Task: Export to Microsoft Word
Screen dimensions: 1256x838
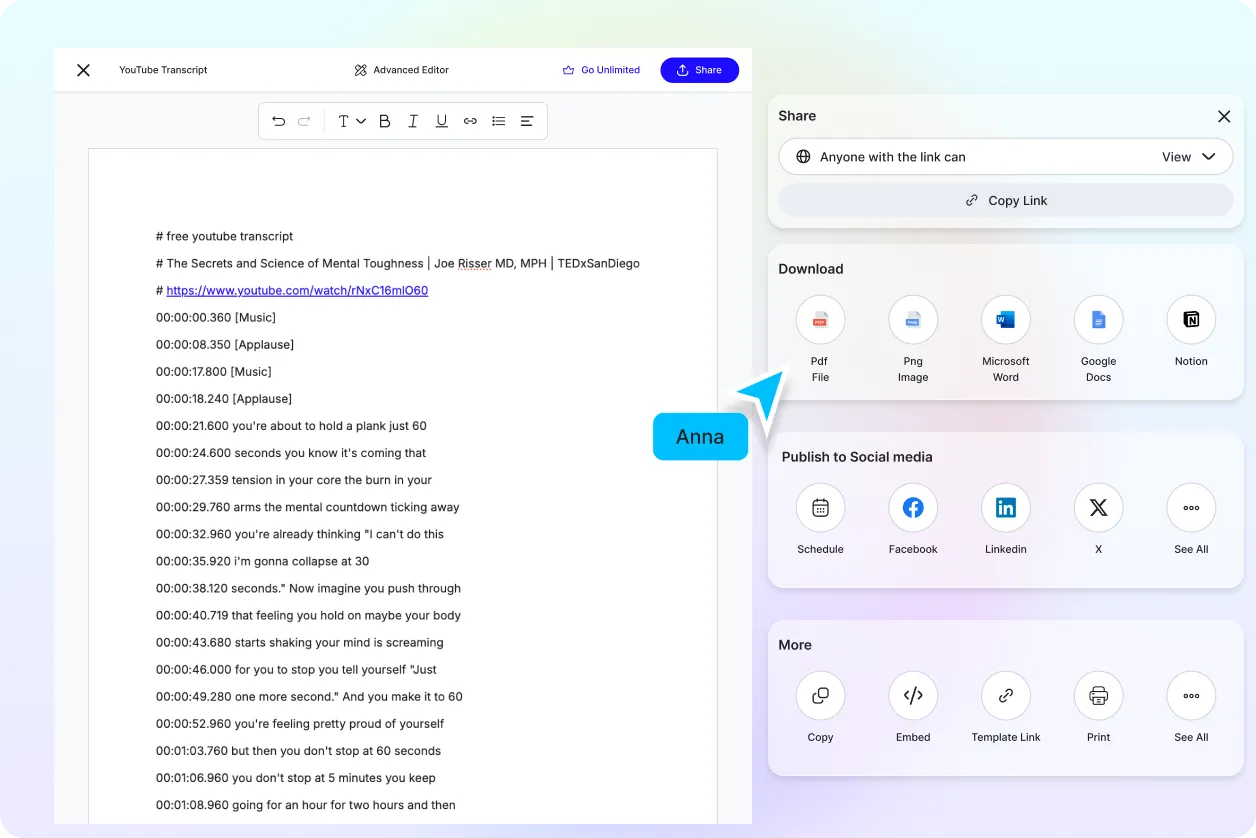Action: click(x=1005, y=320)
